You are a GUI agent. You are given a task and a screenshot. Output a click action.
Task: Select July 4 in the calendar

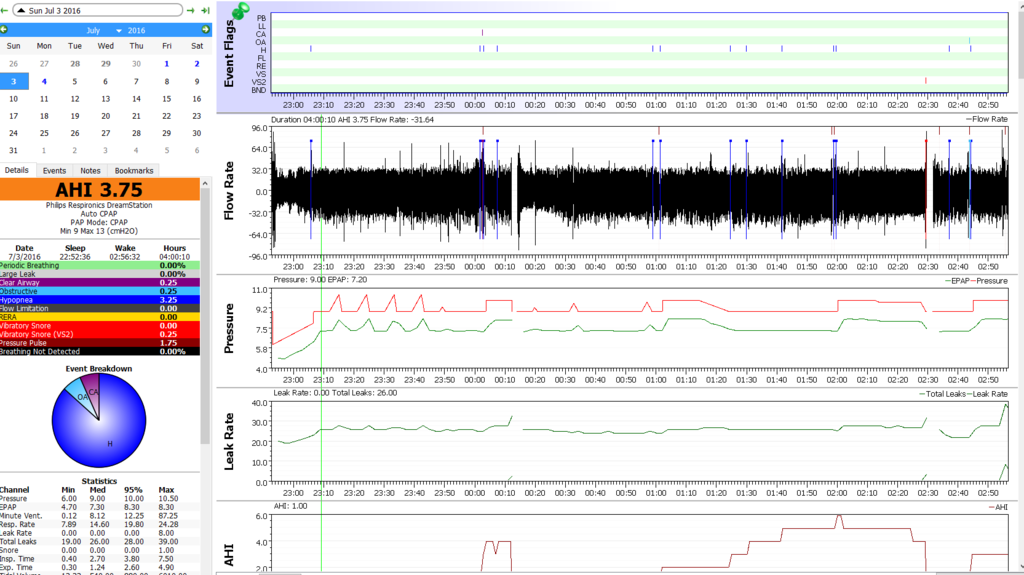tap(44, 82)
